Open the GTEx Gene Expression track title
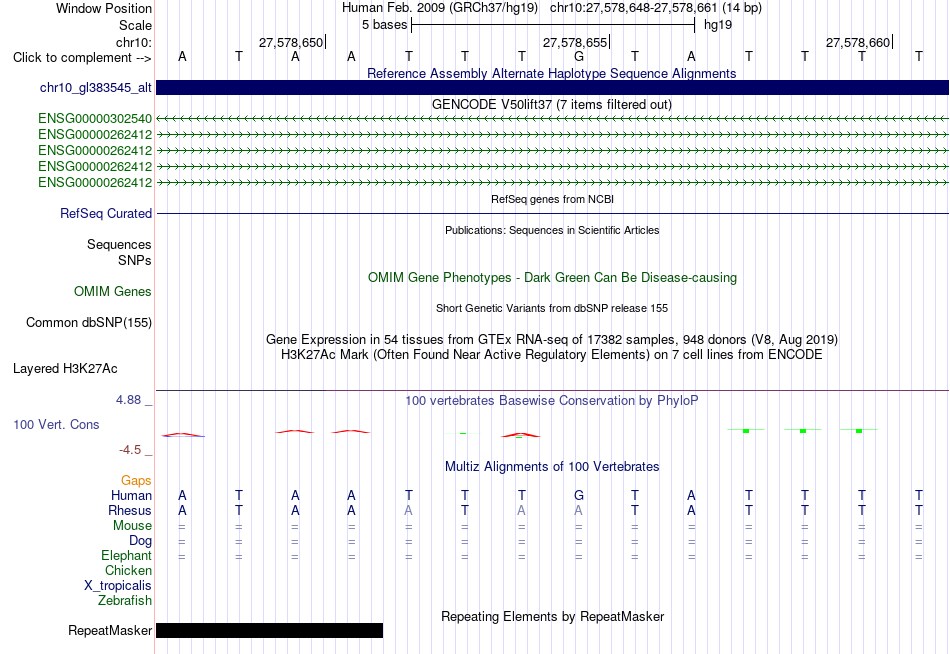 point(552,339)
